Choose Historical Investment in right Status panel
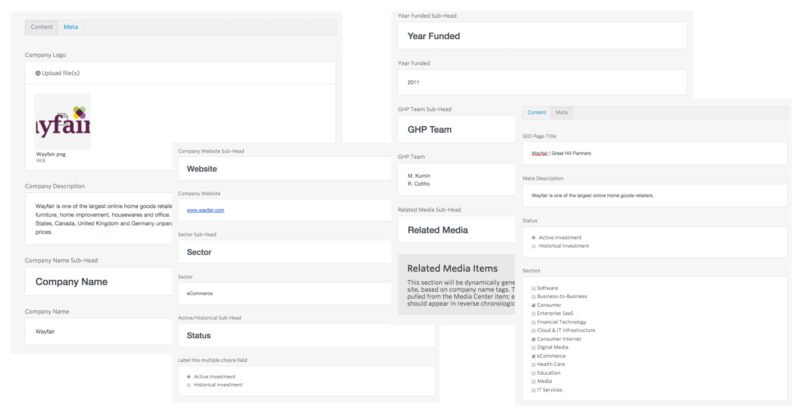 point(534,246)
